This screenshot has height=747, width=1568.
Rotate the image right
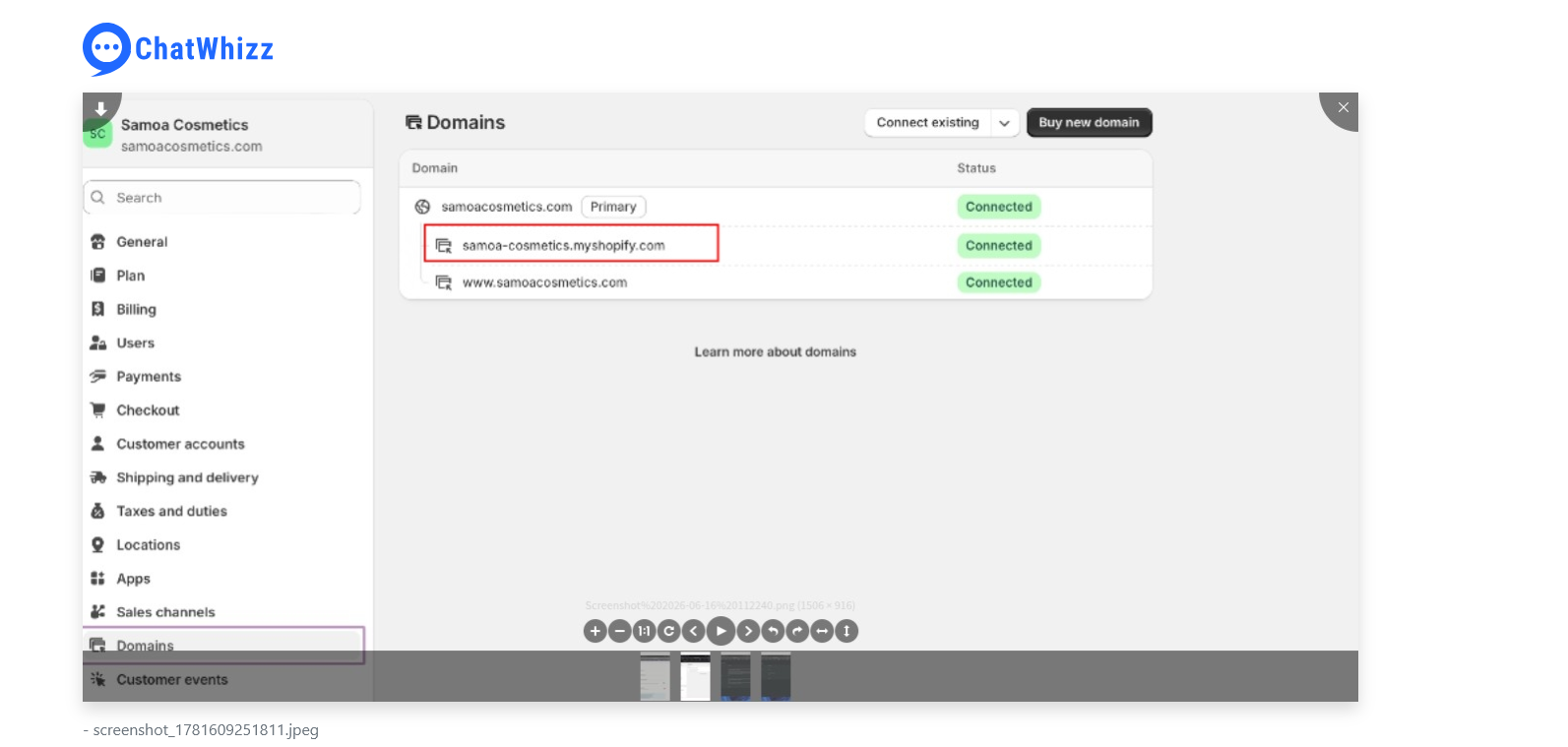(x=797, y=631)
